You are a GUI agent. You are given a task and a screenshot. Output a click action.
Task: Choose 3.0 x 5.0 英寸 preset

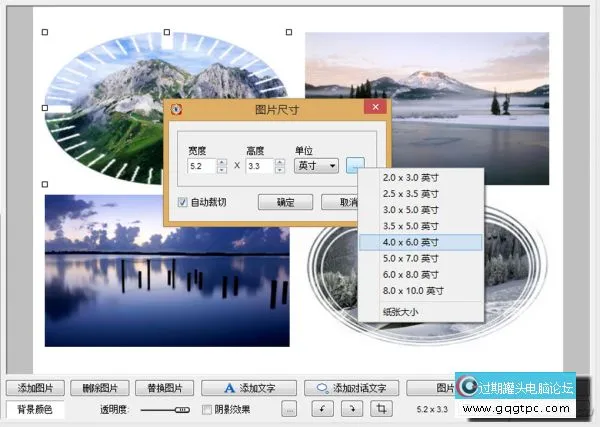(x=421, y=210)
